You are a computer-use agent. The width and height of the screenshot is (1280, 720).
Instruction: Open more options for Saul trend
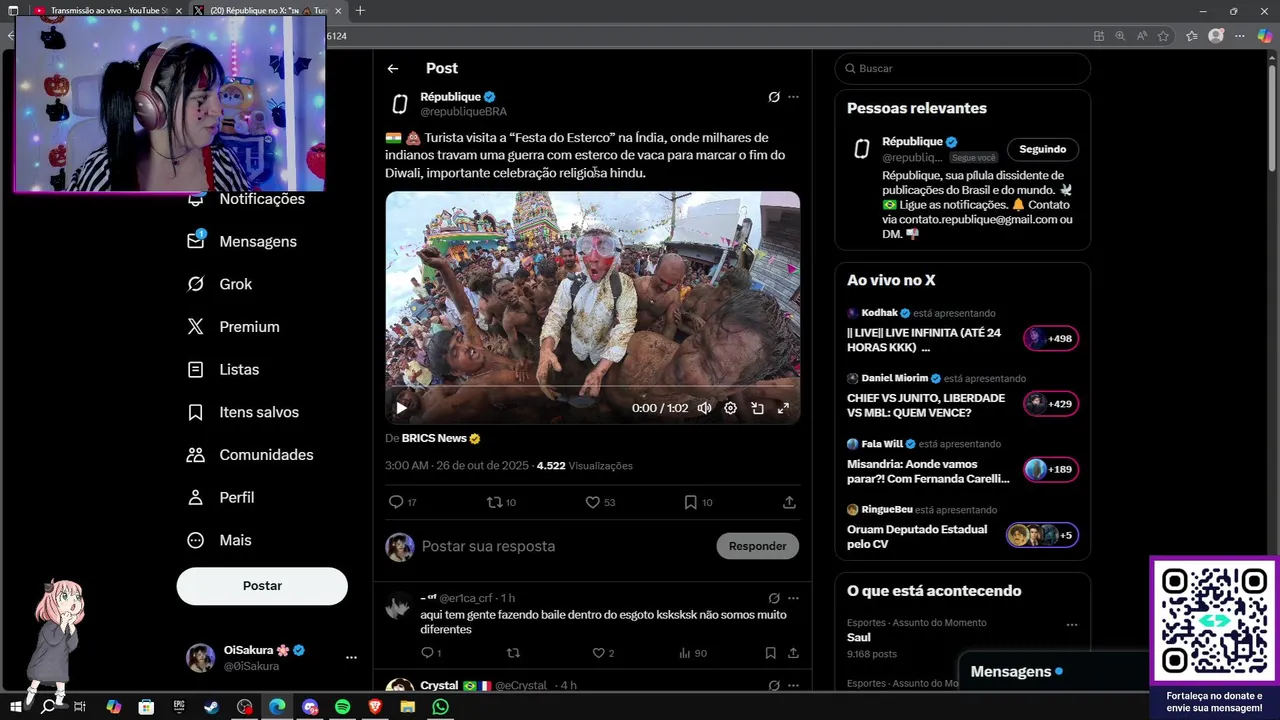(1072, 625)
